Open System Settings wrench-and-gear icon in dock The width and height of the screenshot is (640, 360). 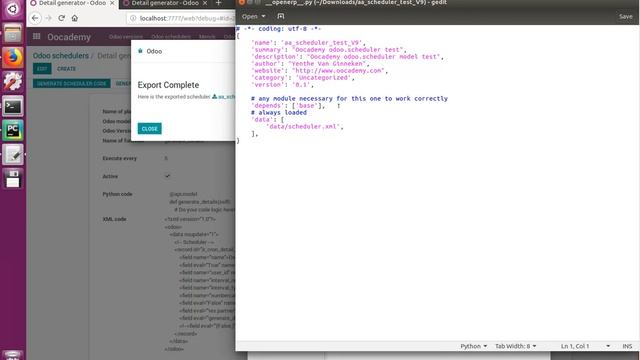[12, 81]
